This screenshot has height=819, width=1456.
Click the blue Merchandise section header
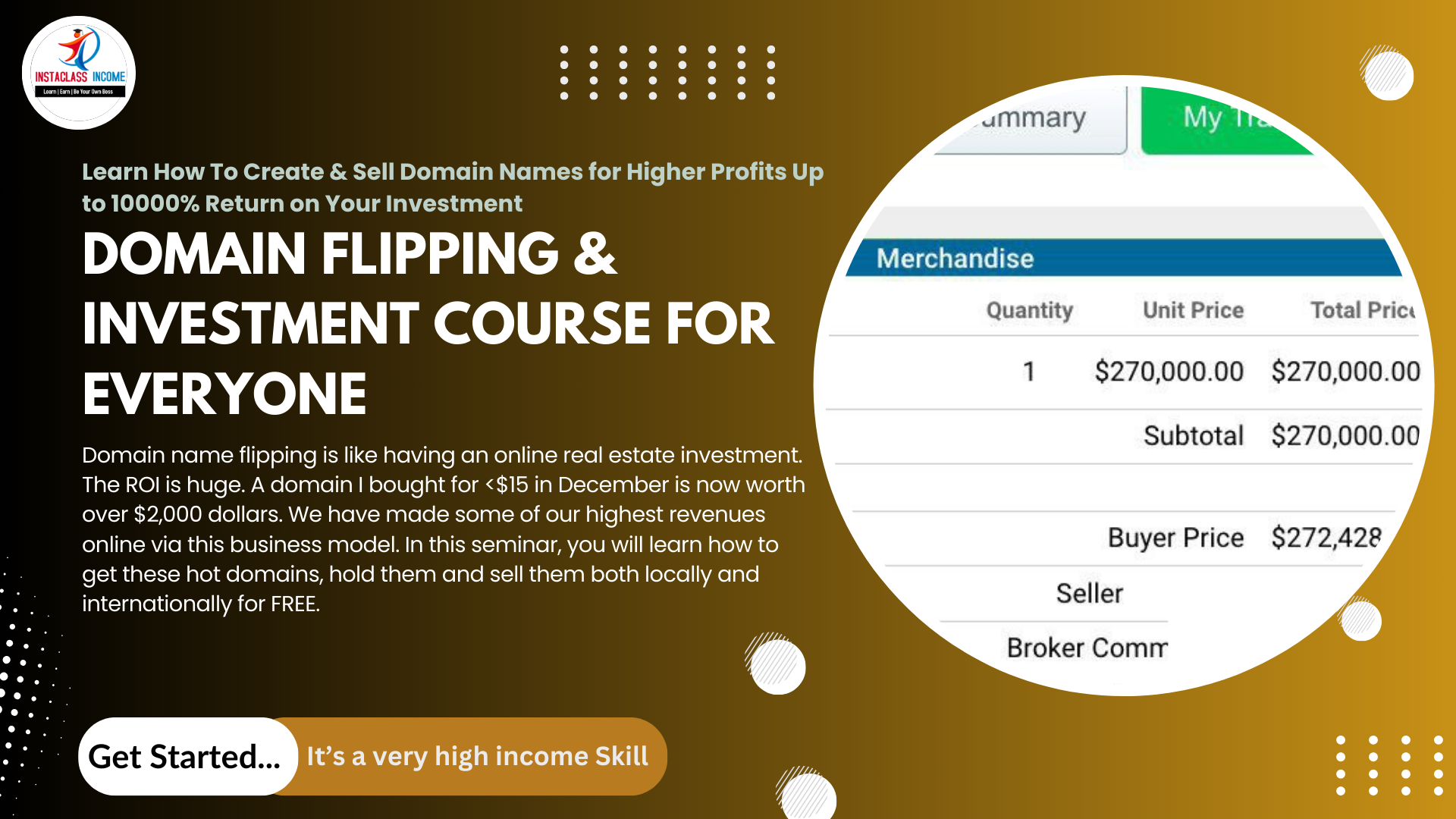tap(1122, 259)
